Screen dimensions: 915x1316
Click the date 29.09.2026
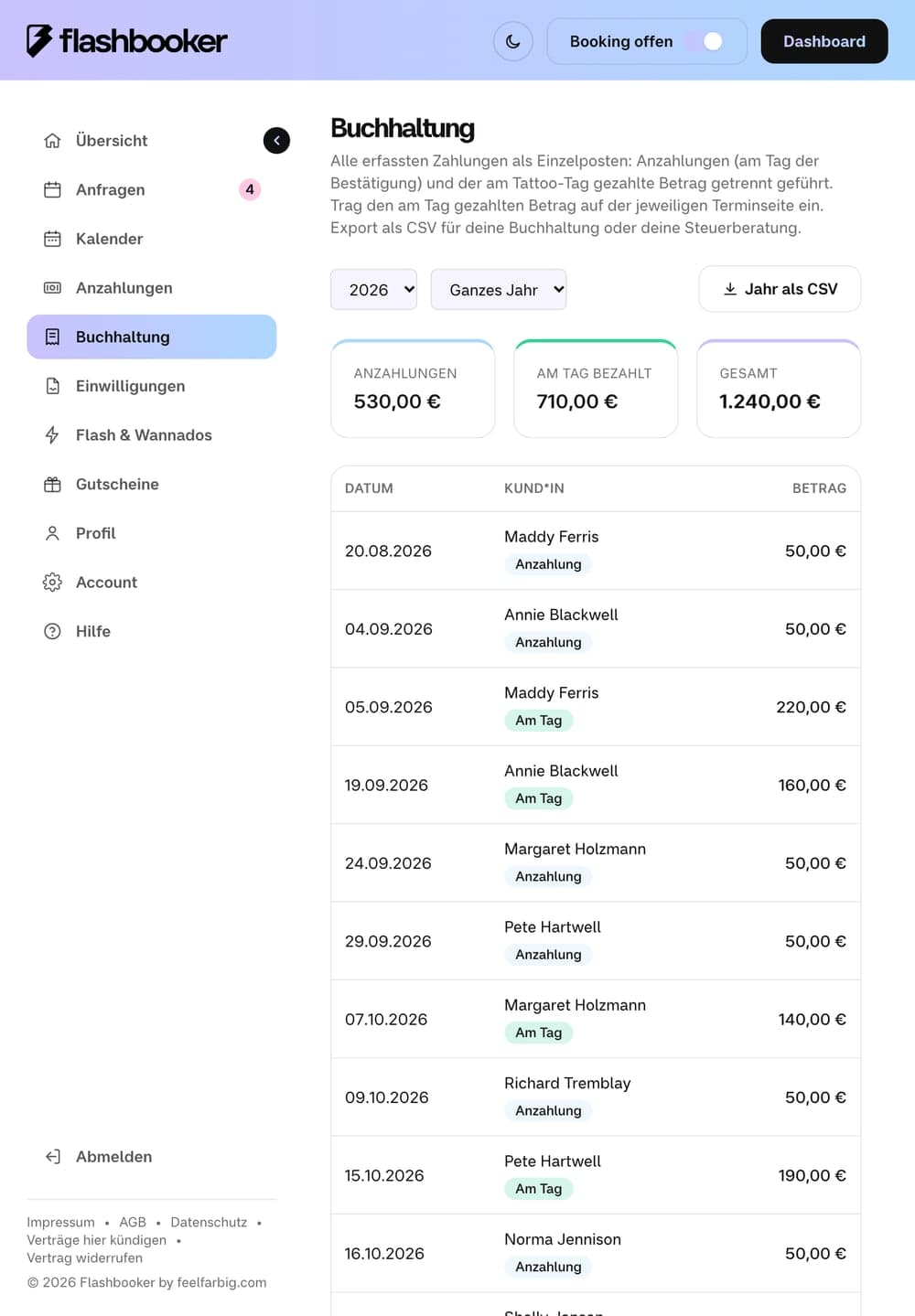pyautogui.click(x=388, y=941)
